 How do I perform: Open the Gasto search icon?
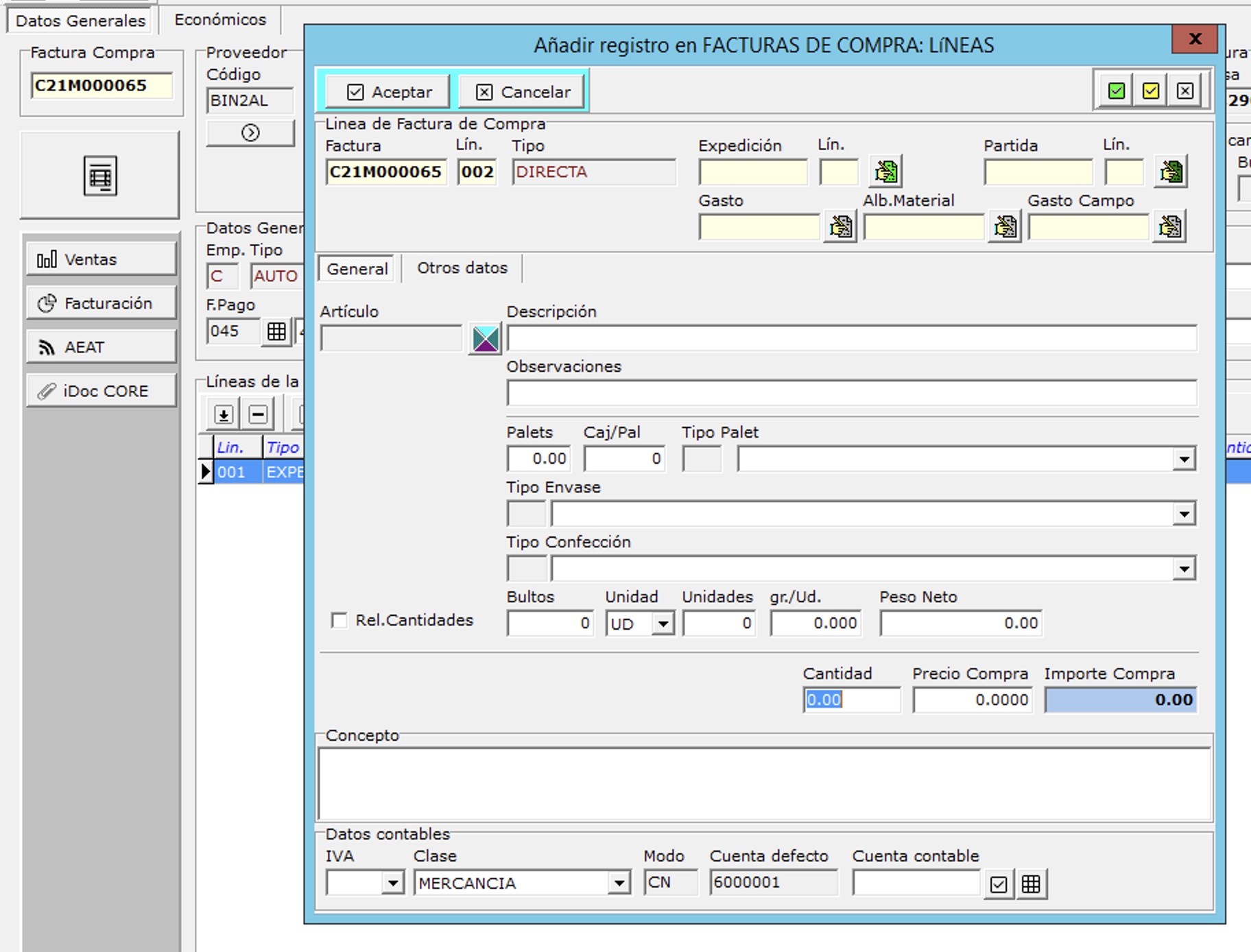840,226
